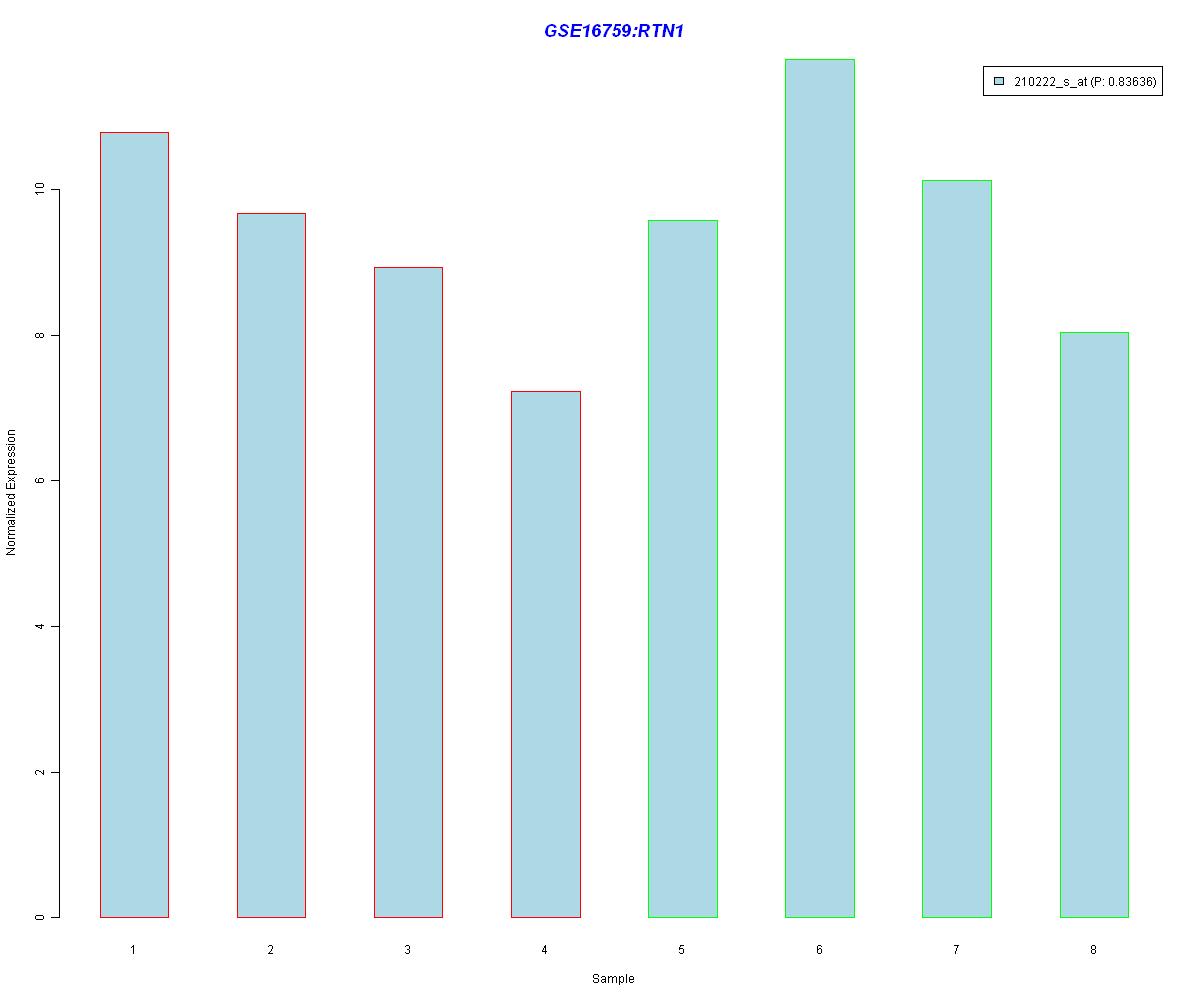Click the x-axis tick label 8
Image resolution: width=1200 pixels, height=1000 pixels.
pos(1093,950)
